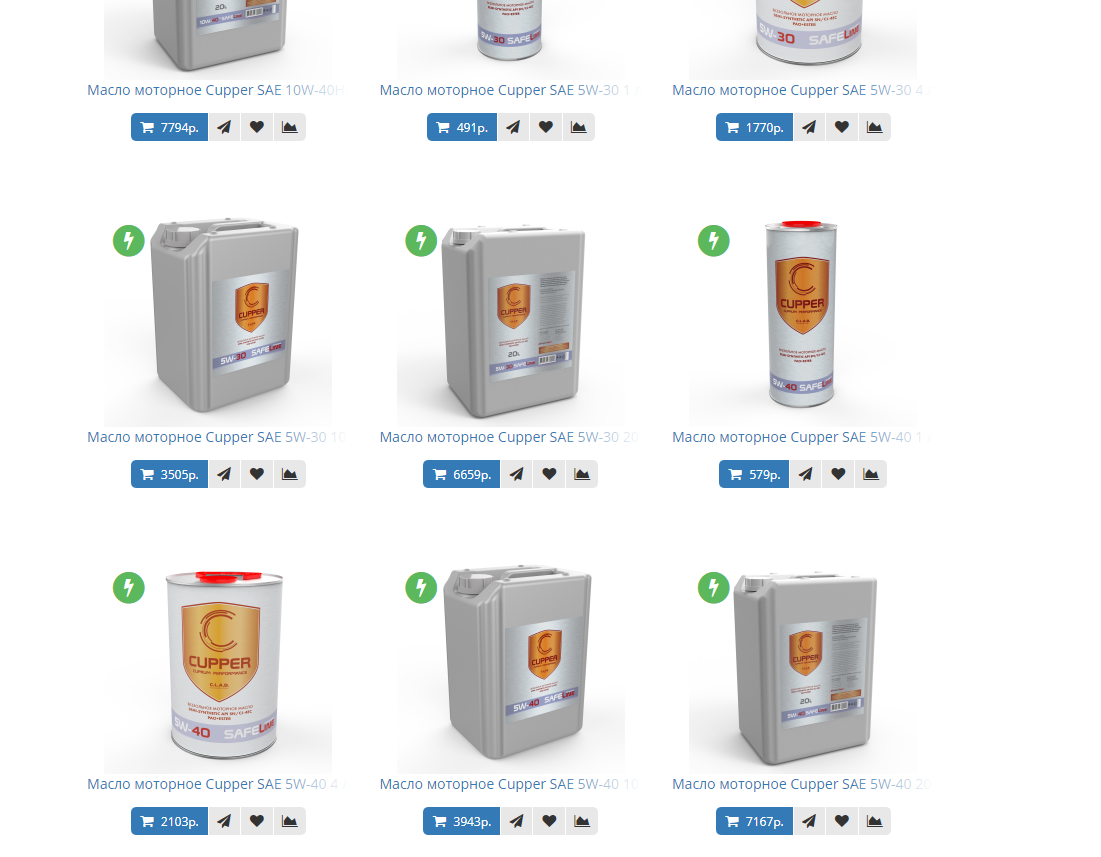Add 6659р. canister to cart
Screen dimensions: 1101x857
click(x=461, y=474)
